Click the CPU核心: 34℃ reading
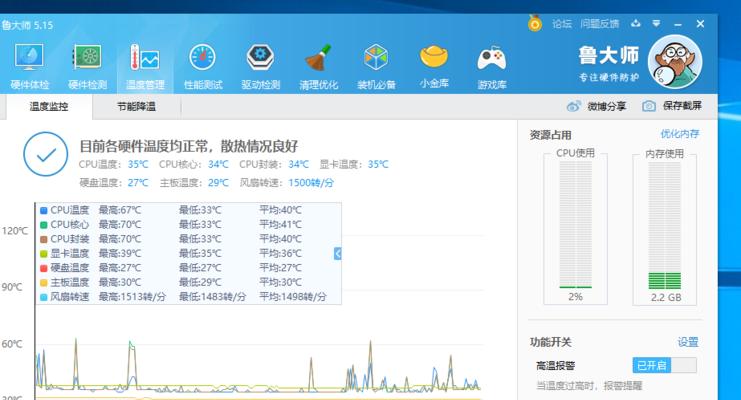Screen dimensions: 741x400 [194, 165]
